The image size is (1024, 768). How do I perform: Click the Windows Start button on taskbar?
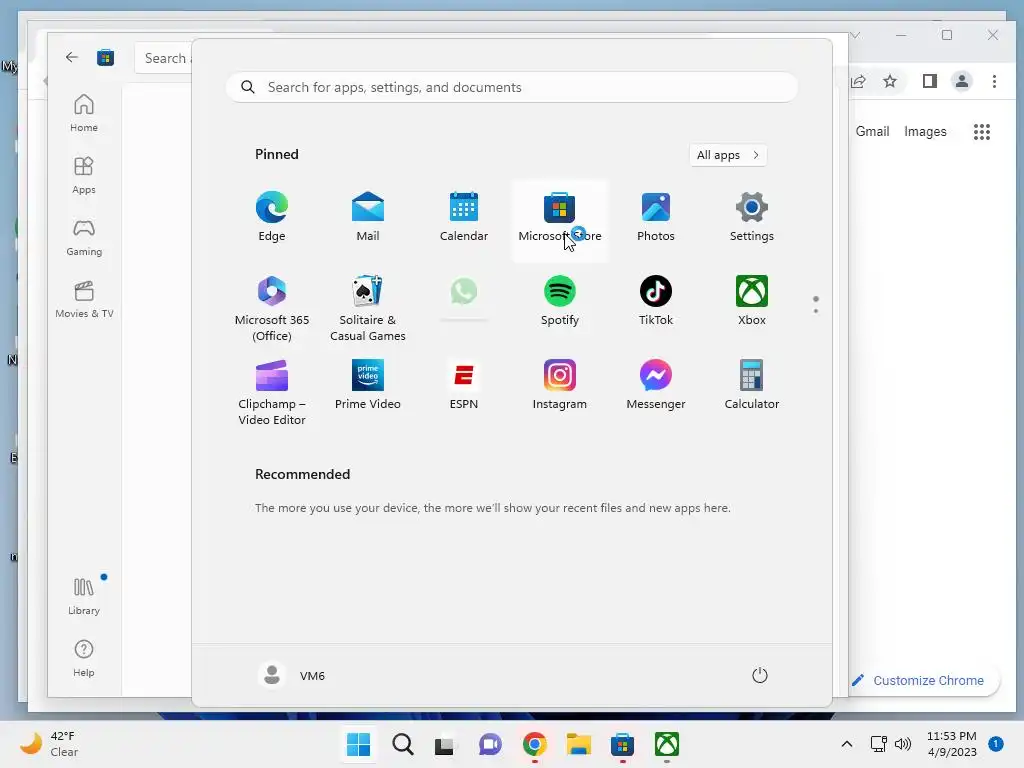click(x=359, y=744)
